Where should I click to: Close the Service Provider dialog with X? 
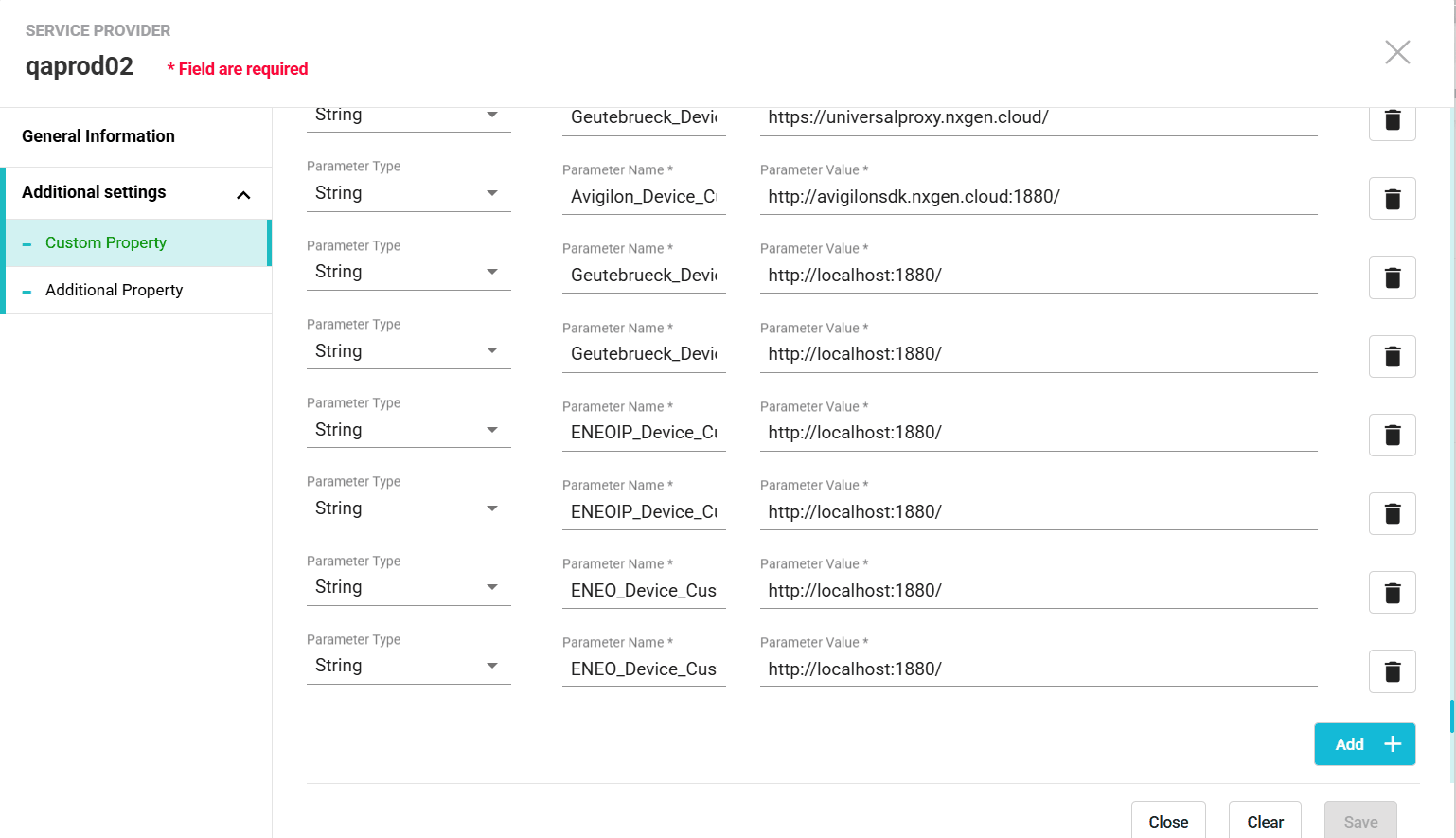1397,52
